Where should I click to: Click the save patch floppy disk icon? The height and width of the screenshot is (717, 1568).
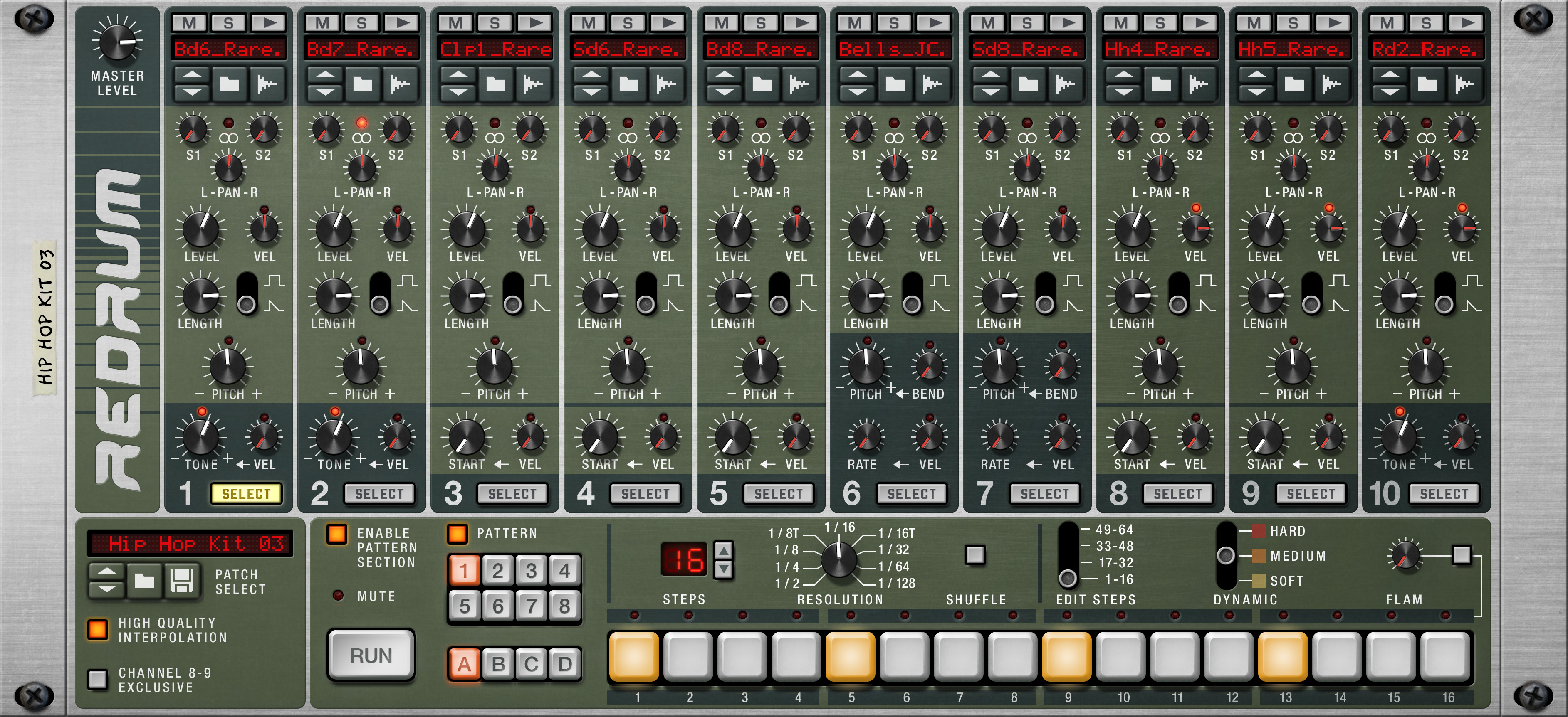pyautogui.click(x=181, y=580)
